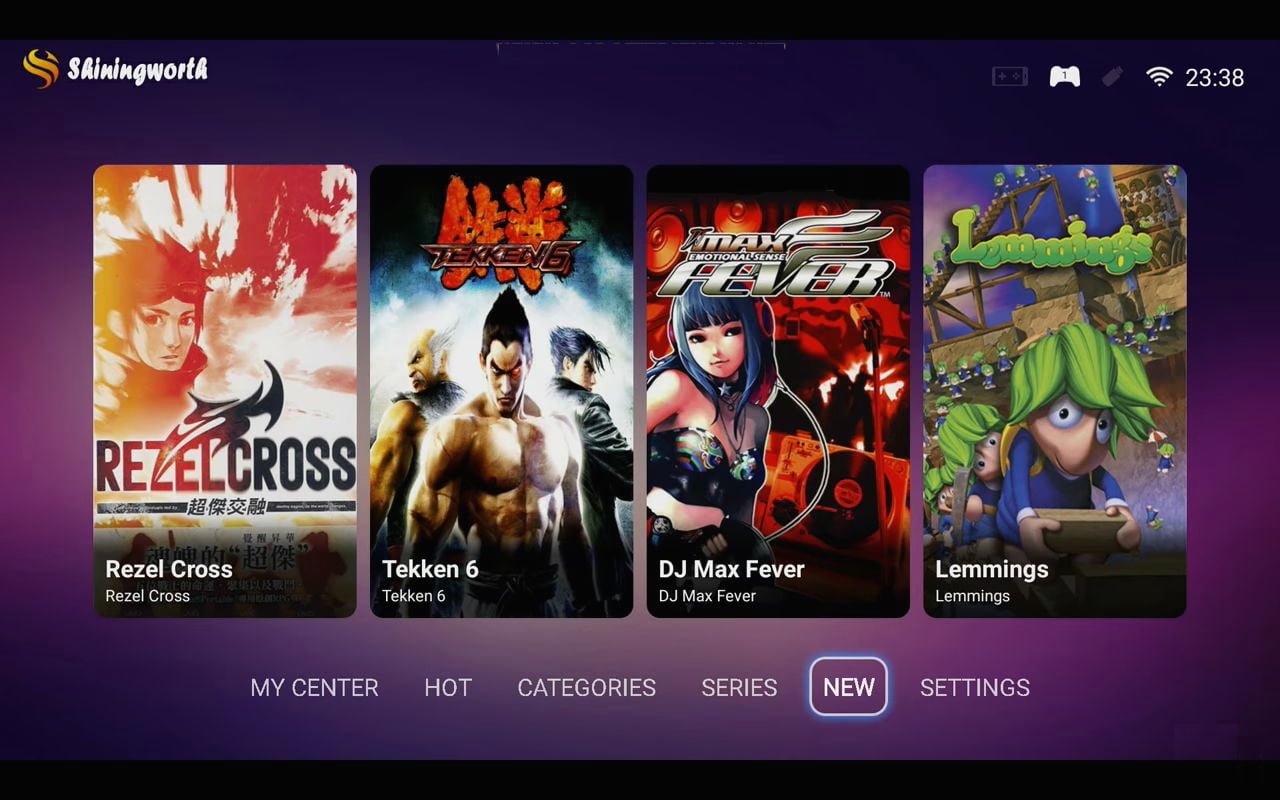
Task: Open the SETTINGS tab
Action: pos(975,688)
